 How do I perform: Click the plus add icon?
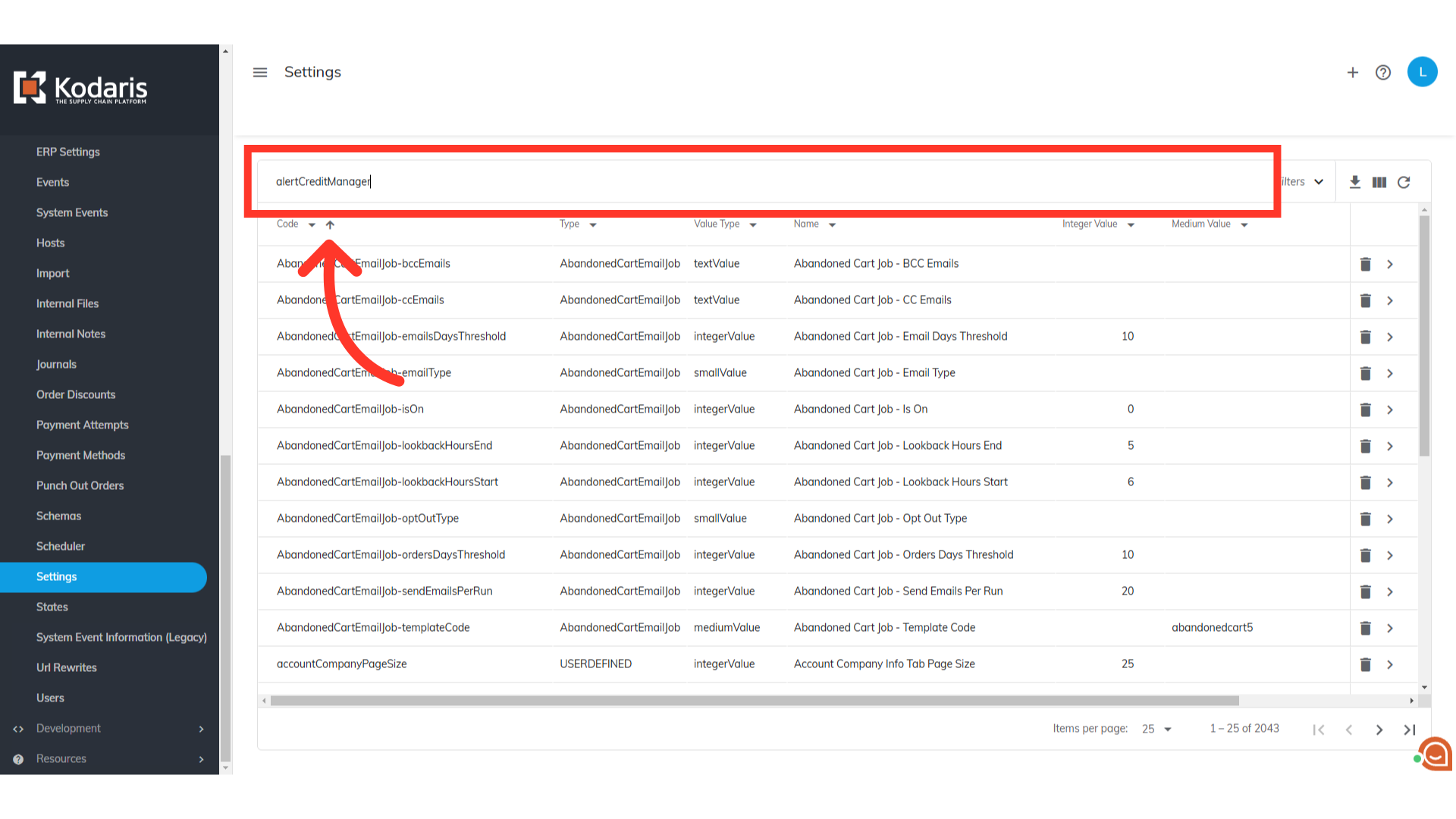[1352, 73]
